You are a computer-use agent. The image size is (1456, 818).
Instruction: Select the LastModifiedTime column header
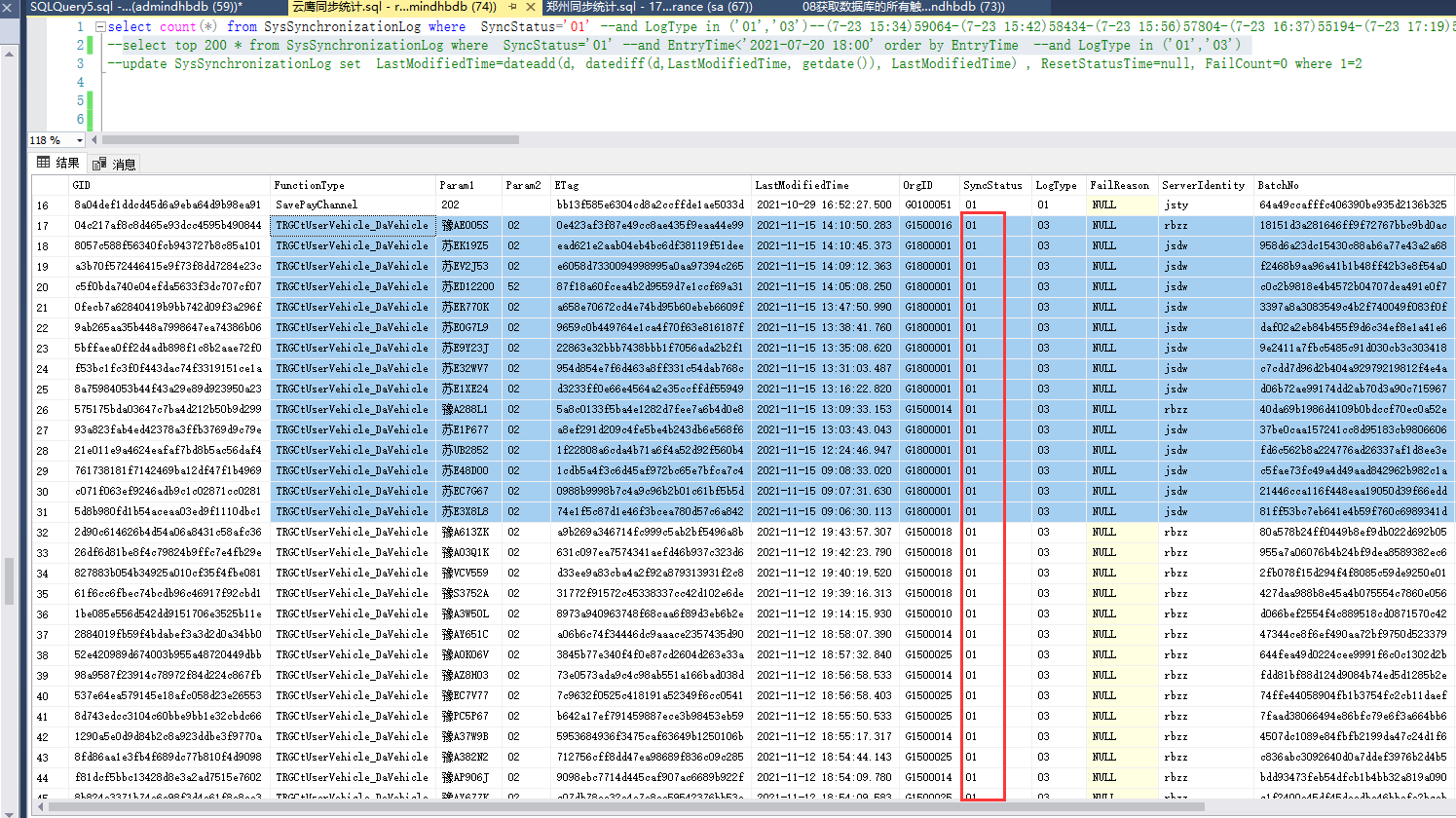tap(802, 185)
